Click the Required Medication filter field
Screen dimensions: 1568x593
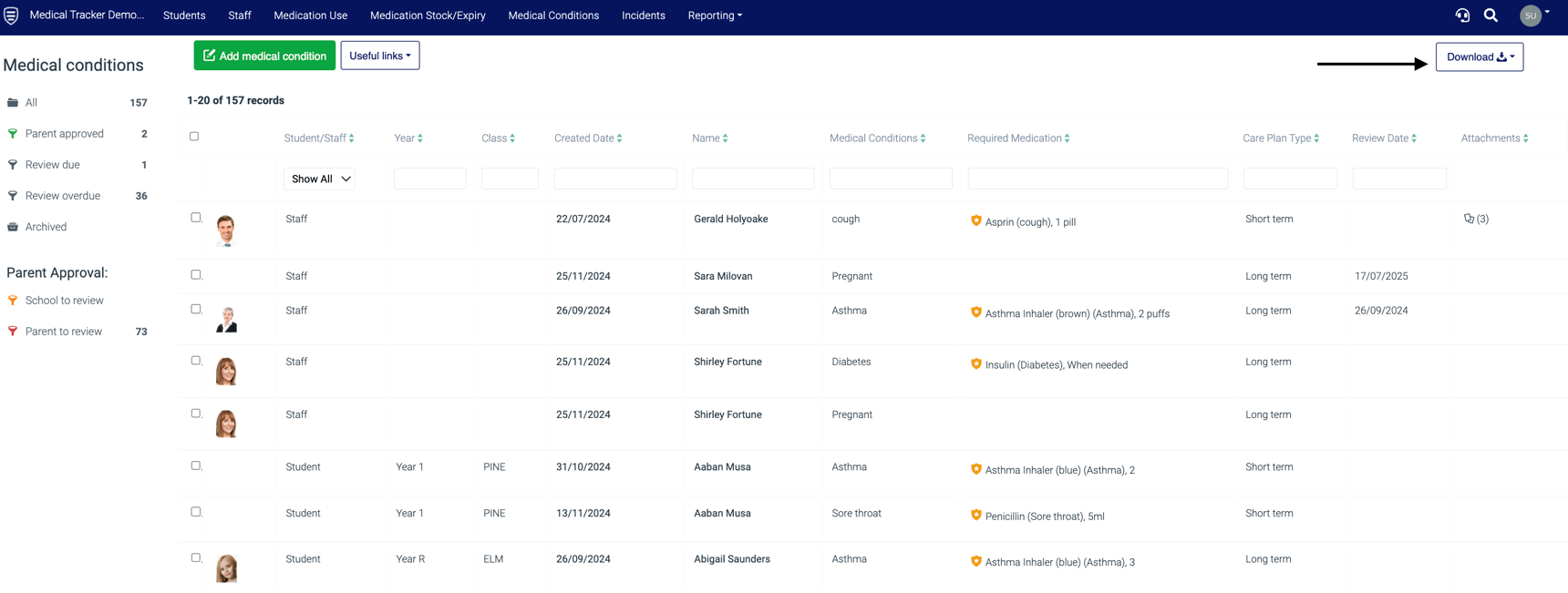[x=1098, y=179]
